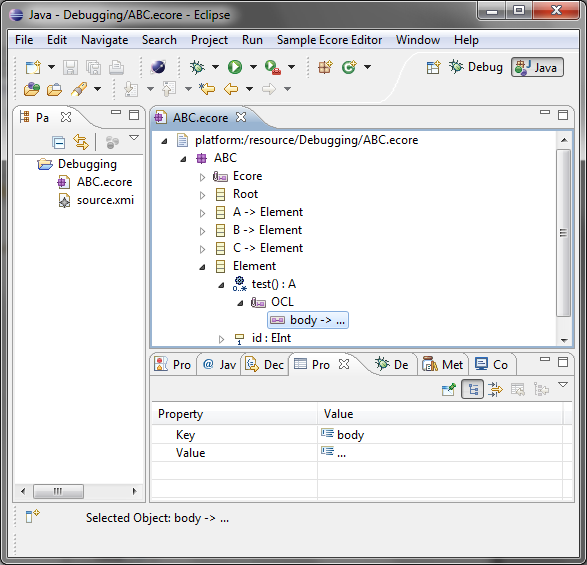Select the body -> ... tree entry
Viewport: 587px width, 565px height.
(308, 320)
